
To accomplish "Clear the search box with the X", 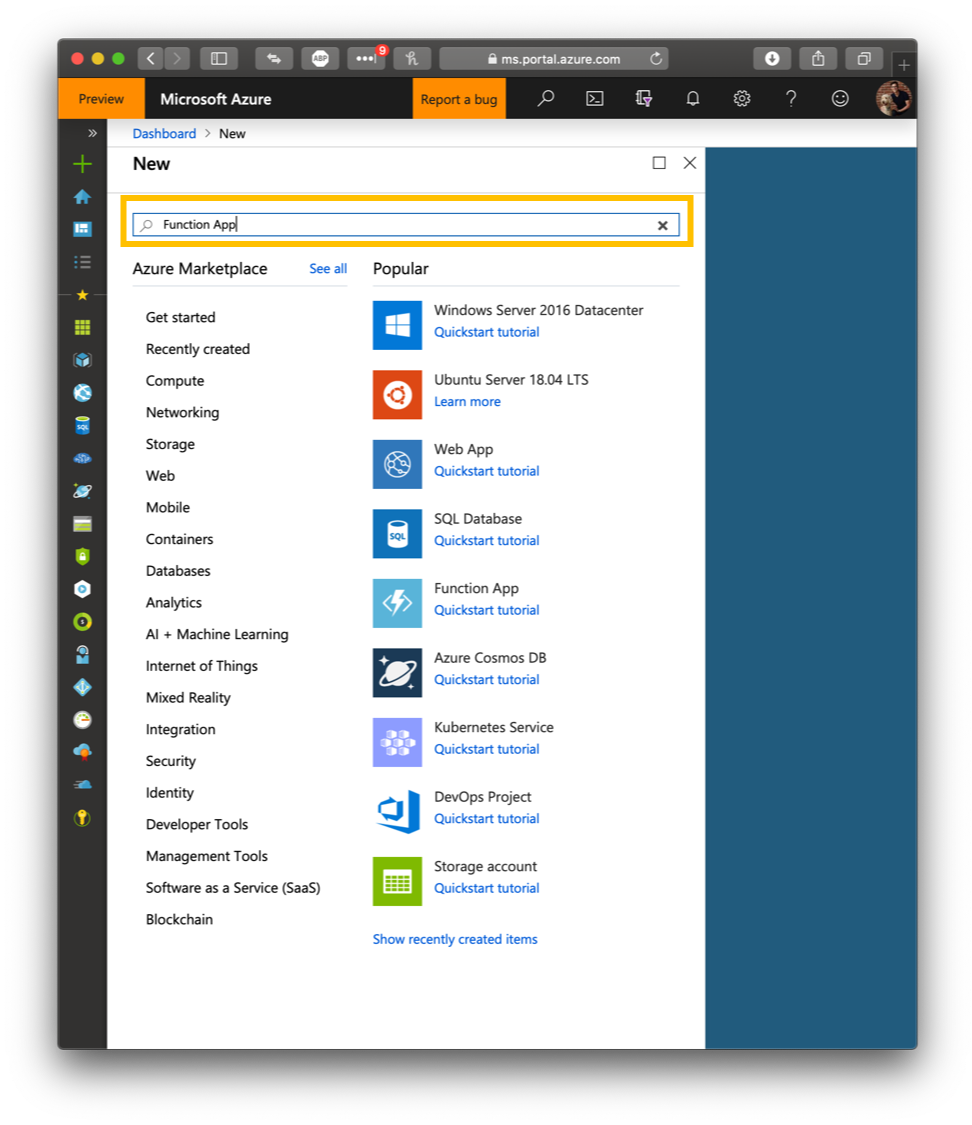I will [663, 225].
